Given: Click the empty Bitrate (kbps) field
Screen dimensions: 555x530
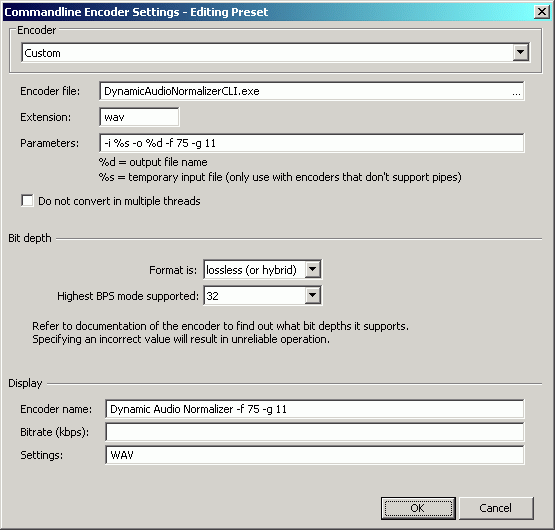Looking at the screenshot, I should point(315,432).
